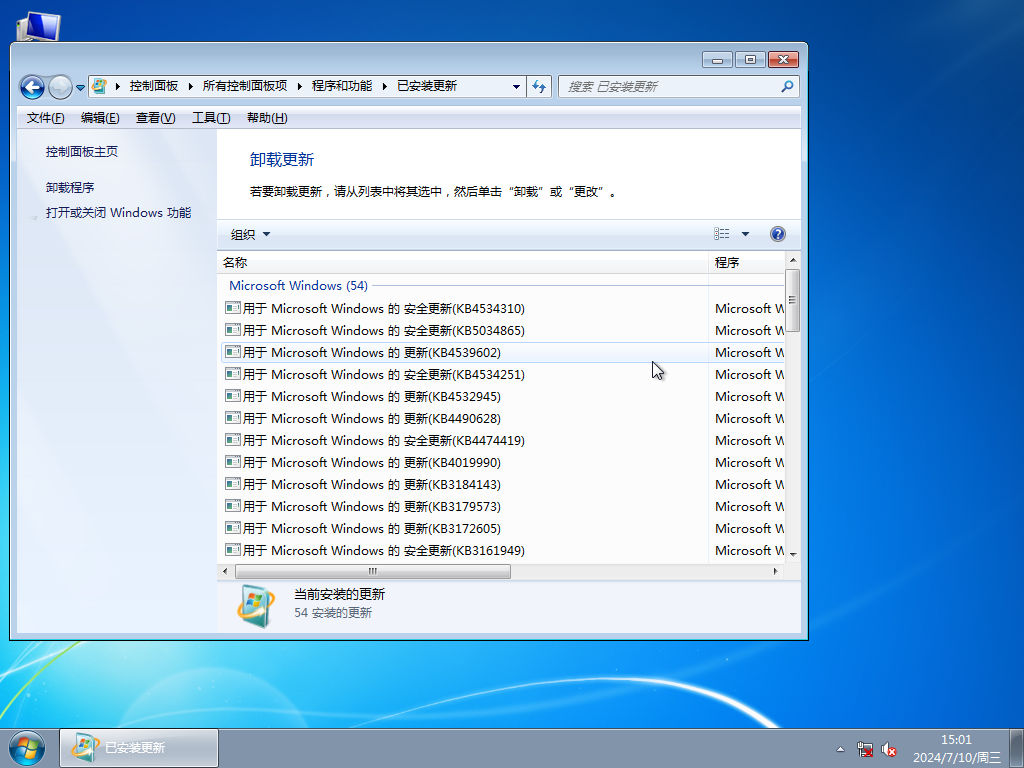Click the Windows Update shield in details pane
This screenshot has height=768, width=1024.
[256, 606]
